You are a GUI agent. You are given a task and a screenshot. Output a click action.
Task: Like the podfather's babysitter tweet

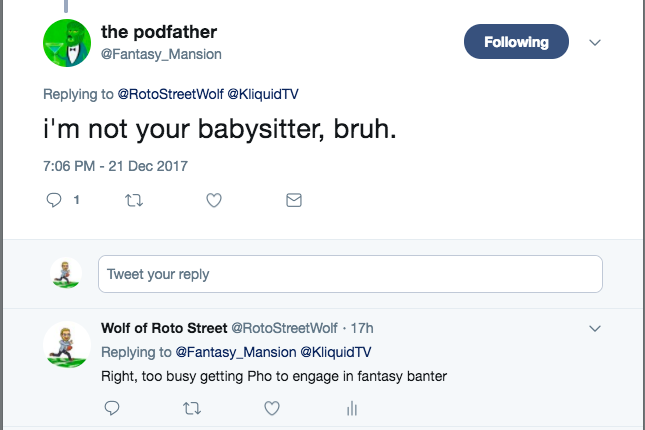click(213, 200)
